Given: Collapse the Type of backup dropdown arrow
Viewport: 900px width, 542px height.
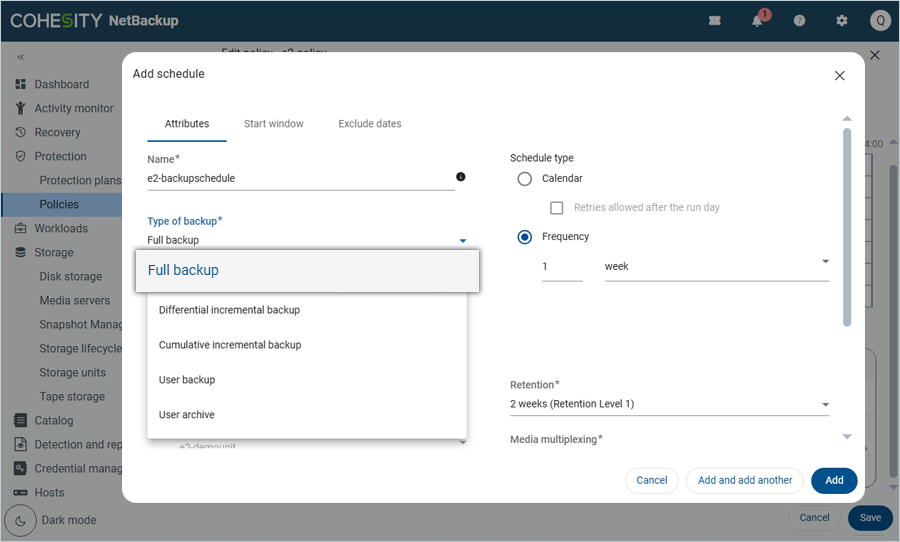Looking at the screenshot, I should coord(462,241).
